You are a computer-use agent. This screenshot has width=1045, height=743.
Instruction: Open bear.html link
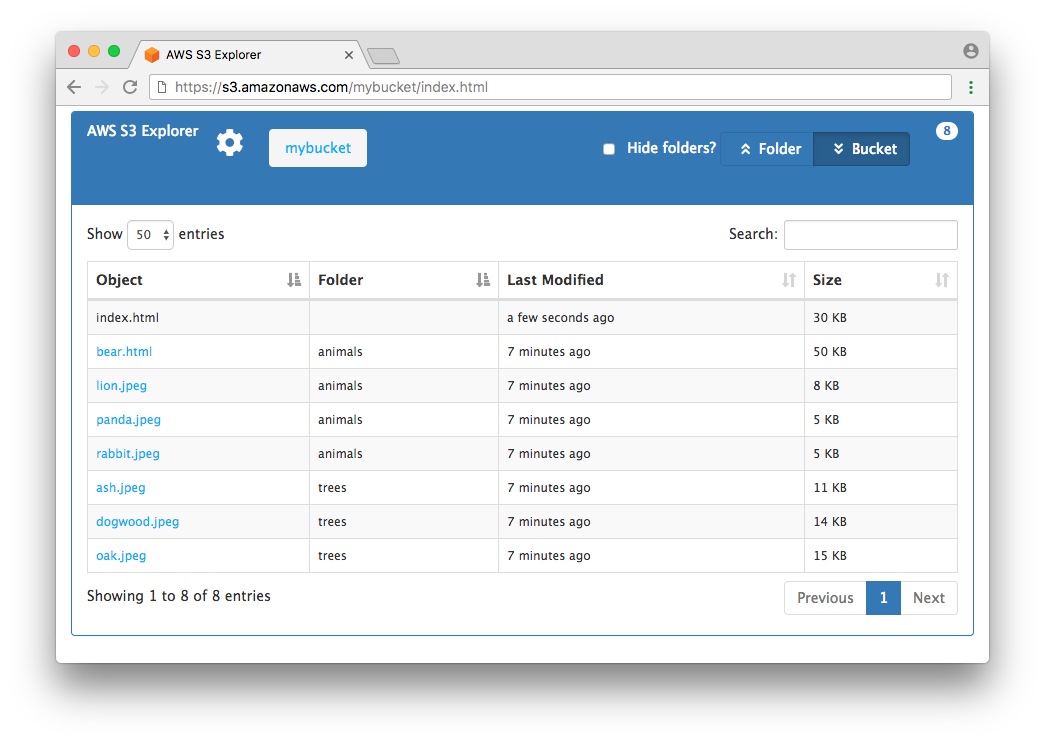coord(124,352)
